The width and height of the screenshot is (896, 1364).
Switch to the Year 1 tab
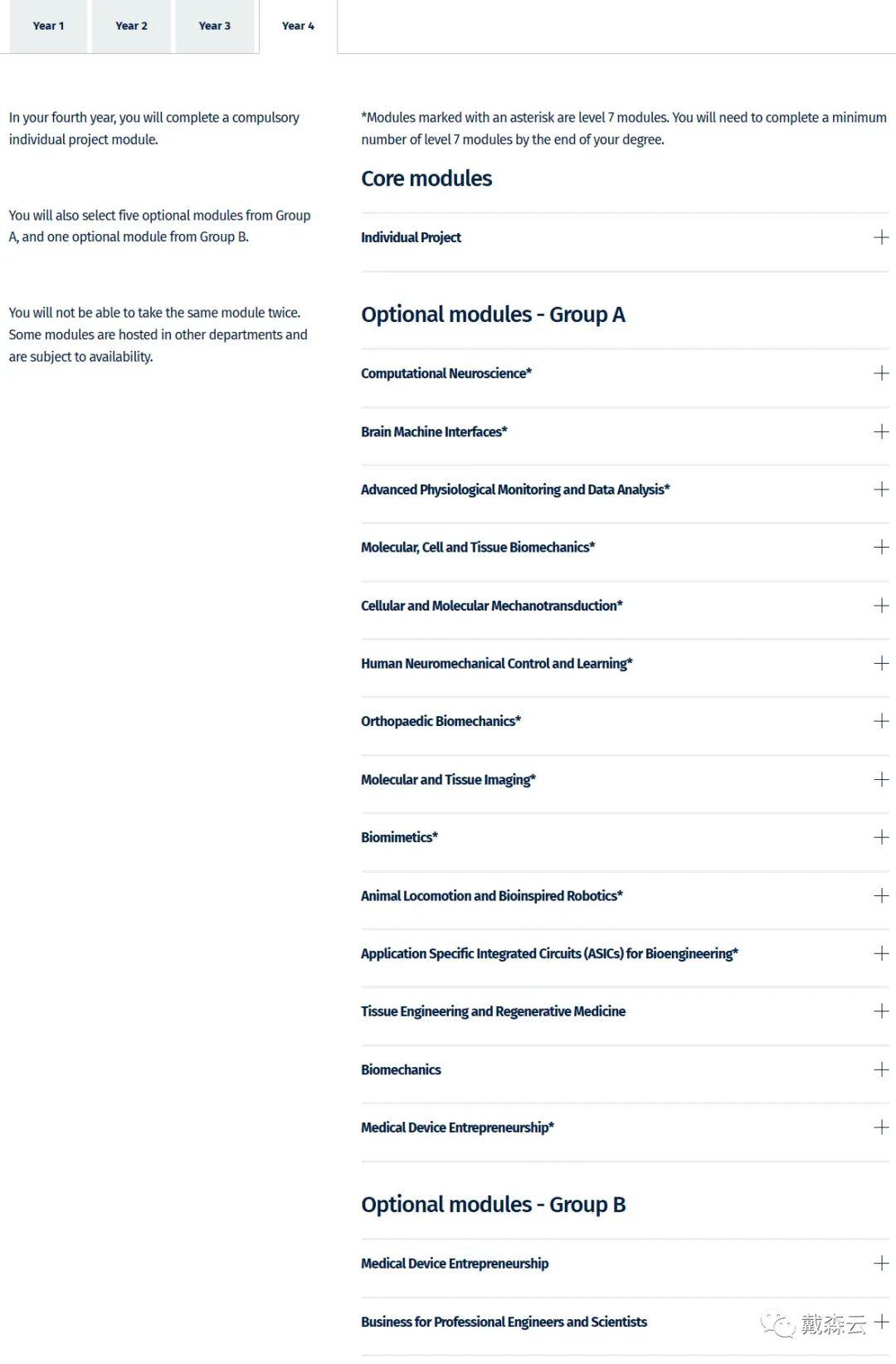click(48, 26)
